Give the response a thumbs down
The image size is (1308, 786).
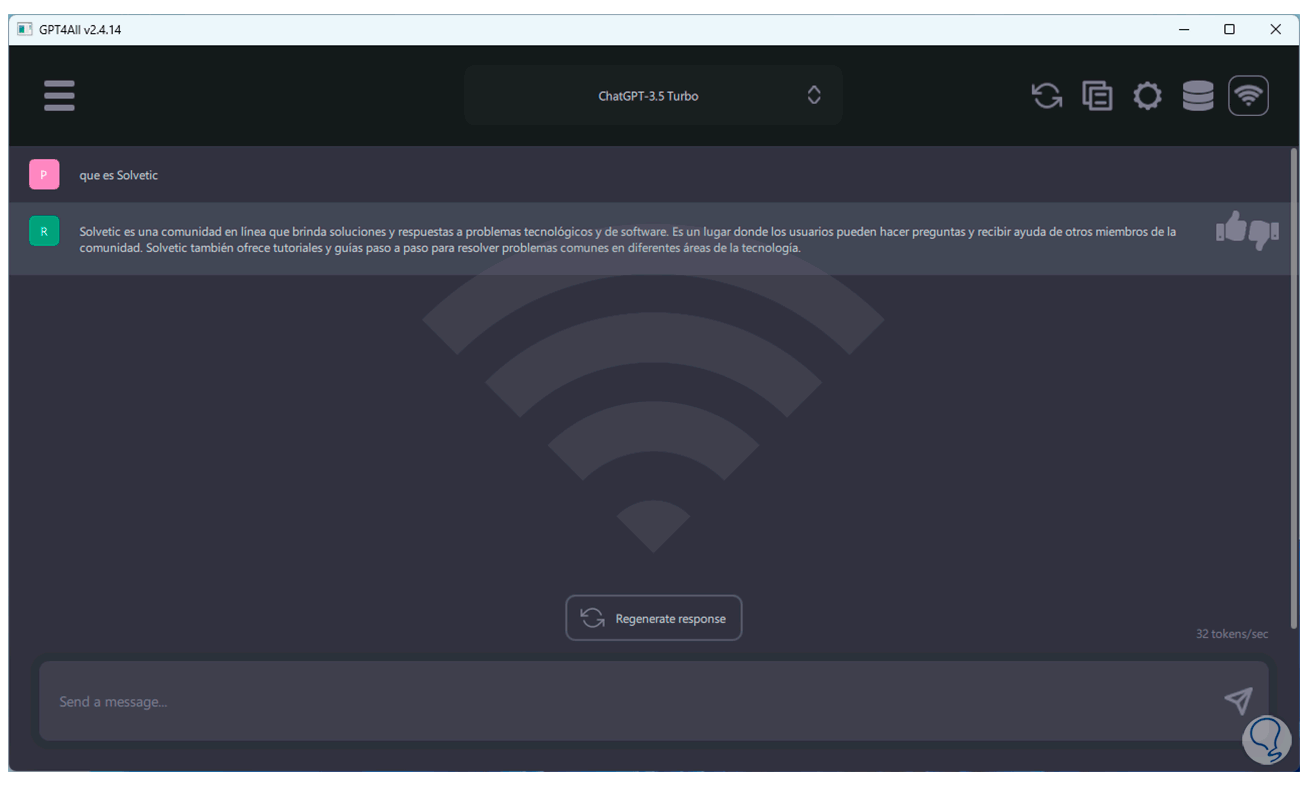point(1263,233)
